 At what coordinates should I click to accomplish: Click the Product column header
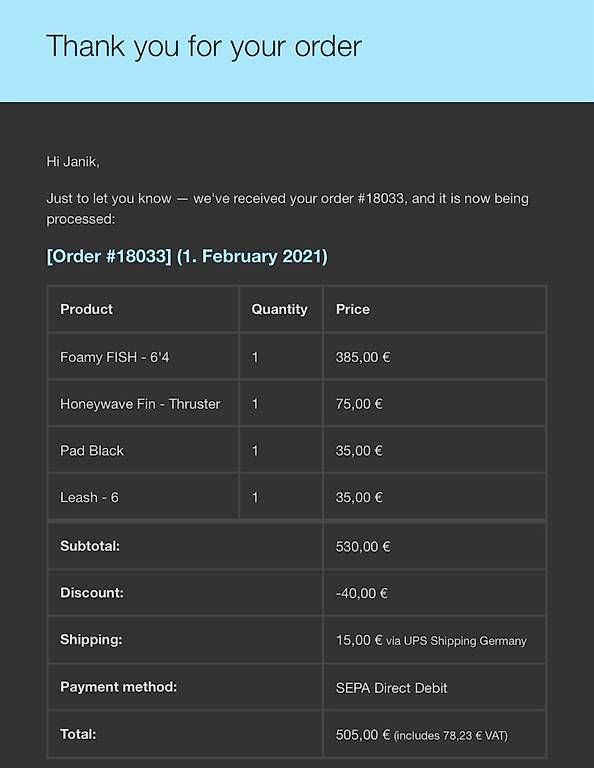(86, 309)
